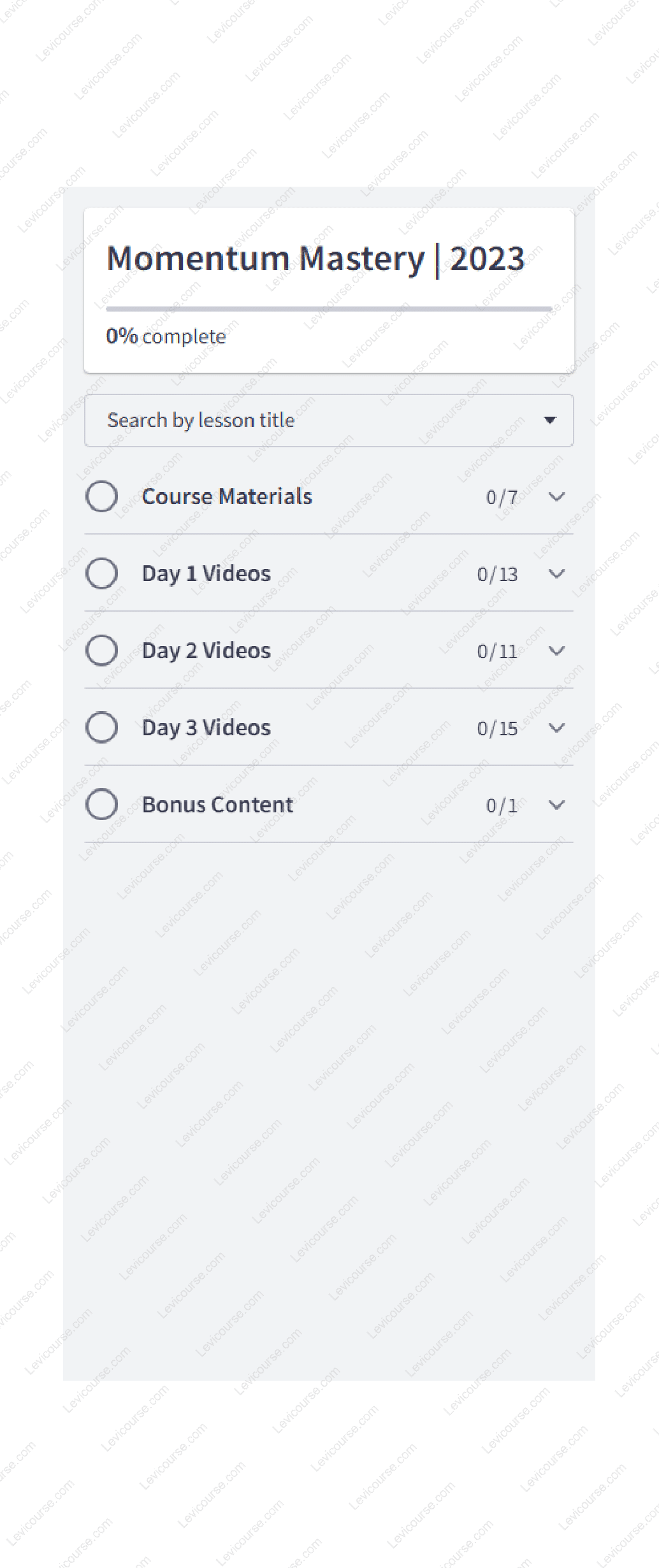The height and width of the screenshot is (1568, 659).
Task: Open the lesson search dropdown arrow
Action: click(551, 420)
